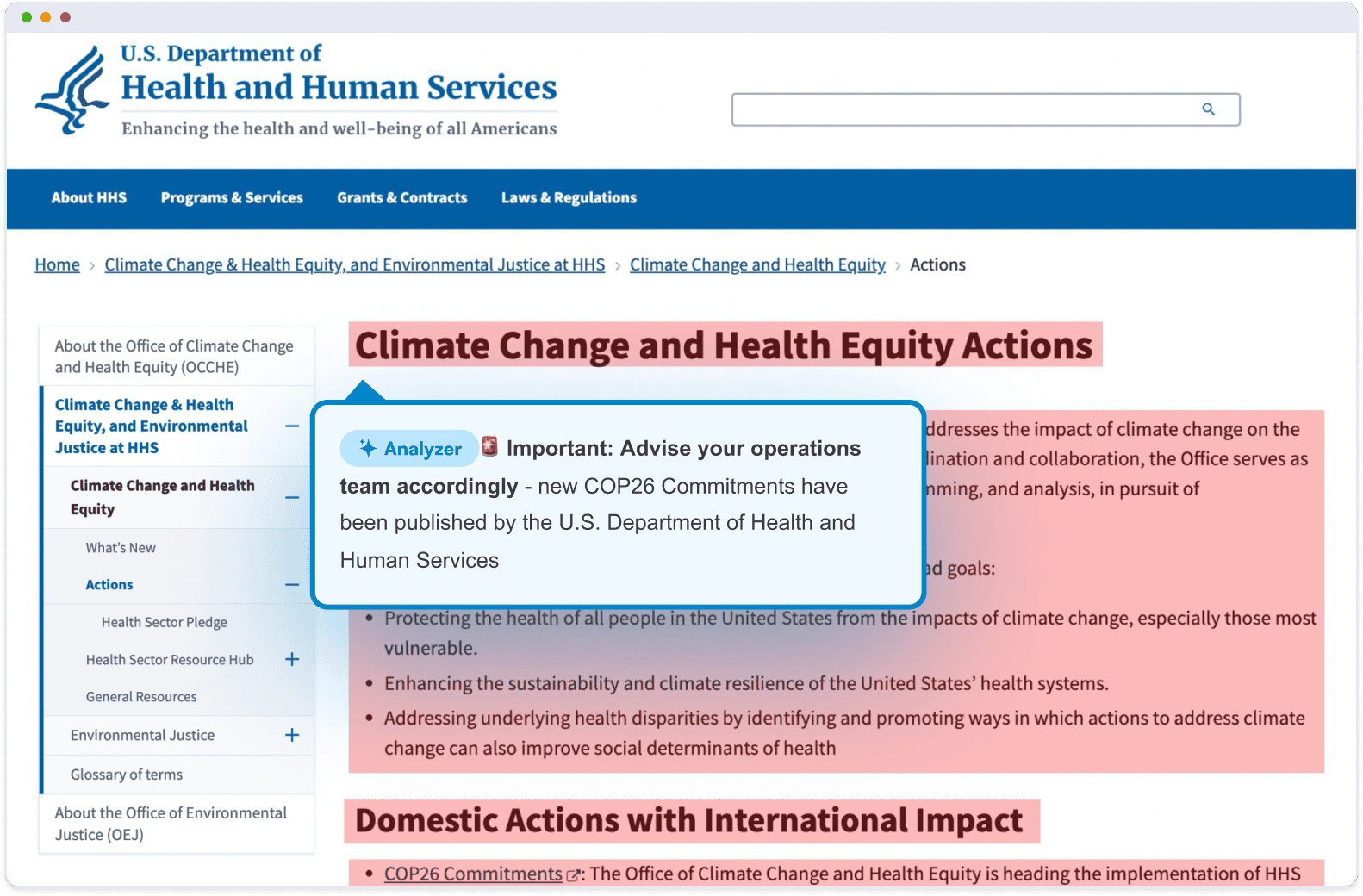1363x896 pixels.
Task: Expand the Environmental Justice section
Action: coord(292,735)
